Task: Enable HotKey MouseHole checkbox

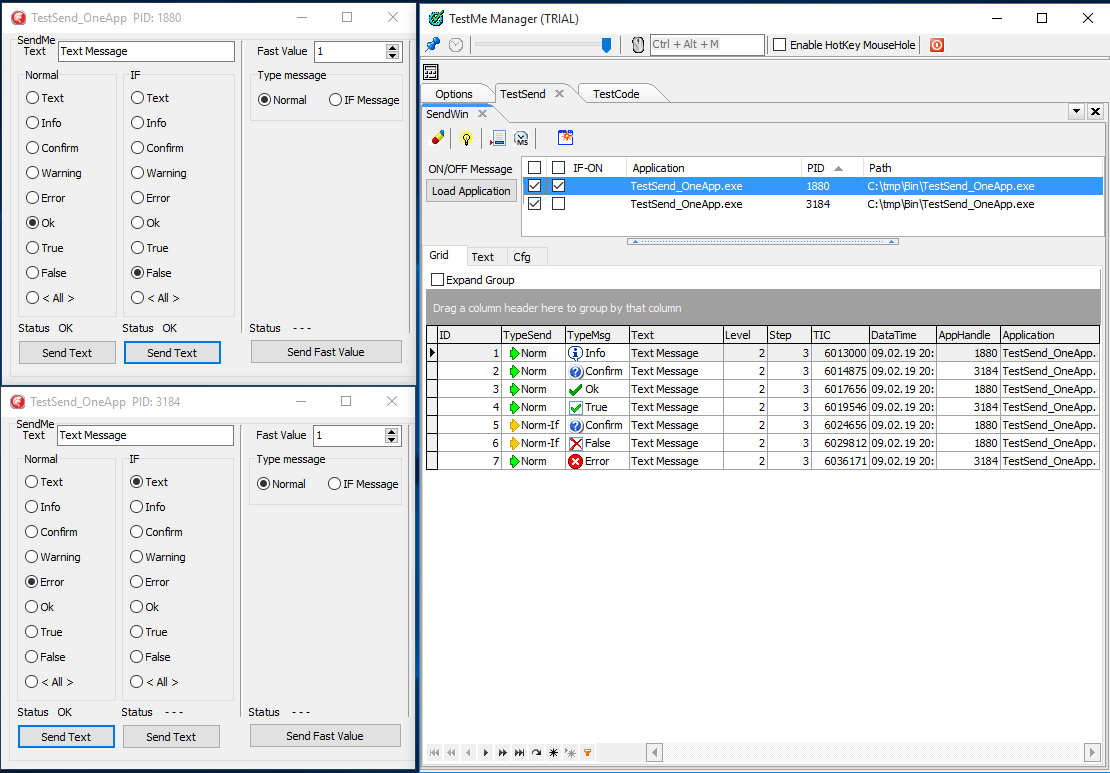Action: [780, 45]
